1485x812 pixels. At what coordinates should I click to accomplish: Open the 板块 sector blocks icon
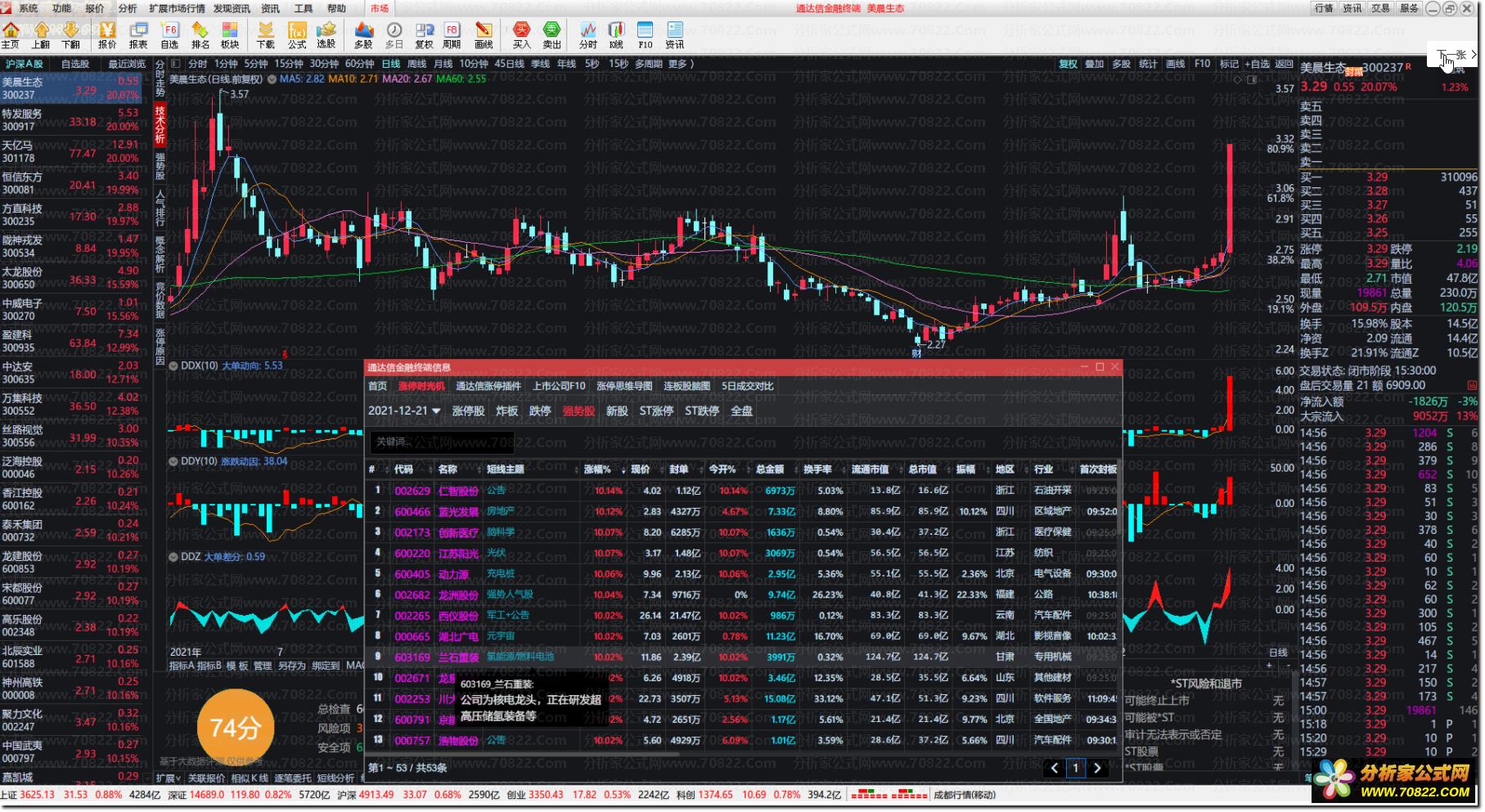[x=230, y=35]
